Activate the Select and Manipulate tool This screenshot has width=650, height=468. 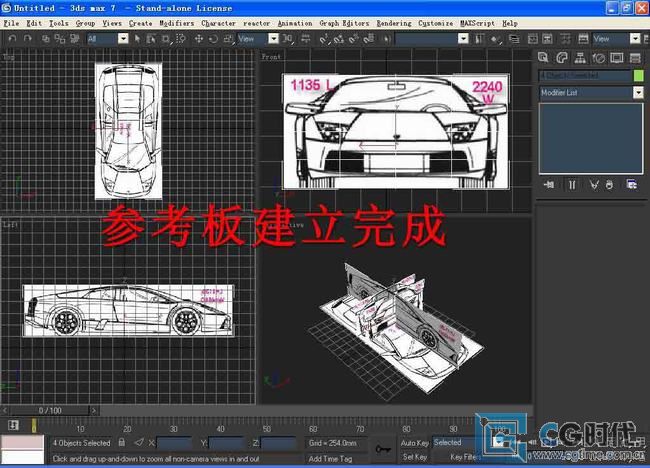coord(306,39)
